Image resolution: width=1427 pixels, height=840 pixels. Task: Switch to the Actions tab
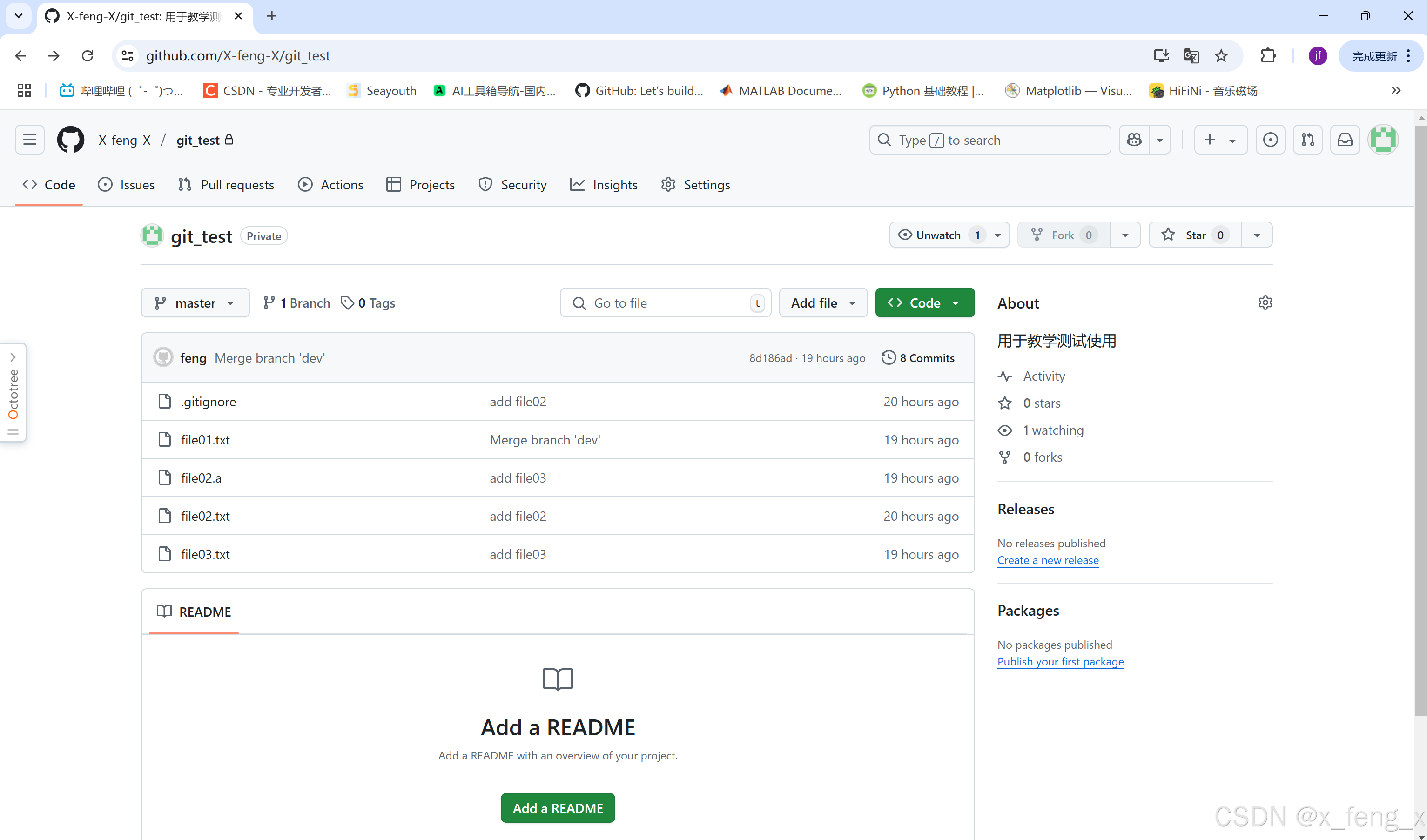click(331, 185)
